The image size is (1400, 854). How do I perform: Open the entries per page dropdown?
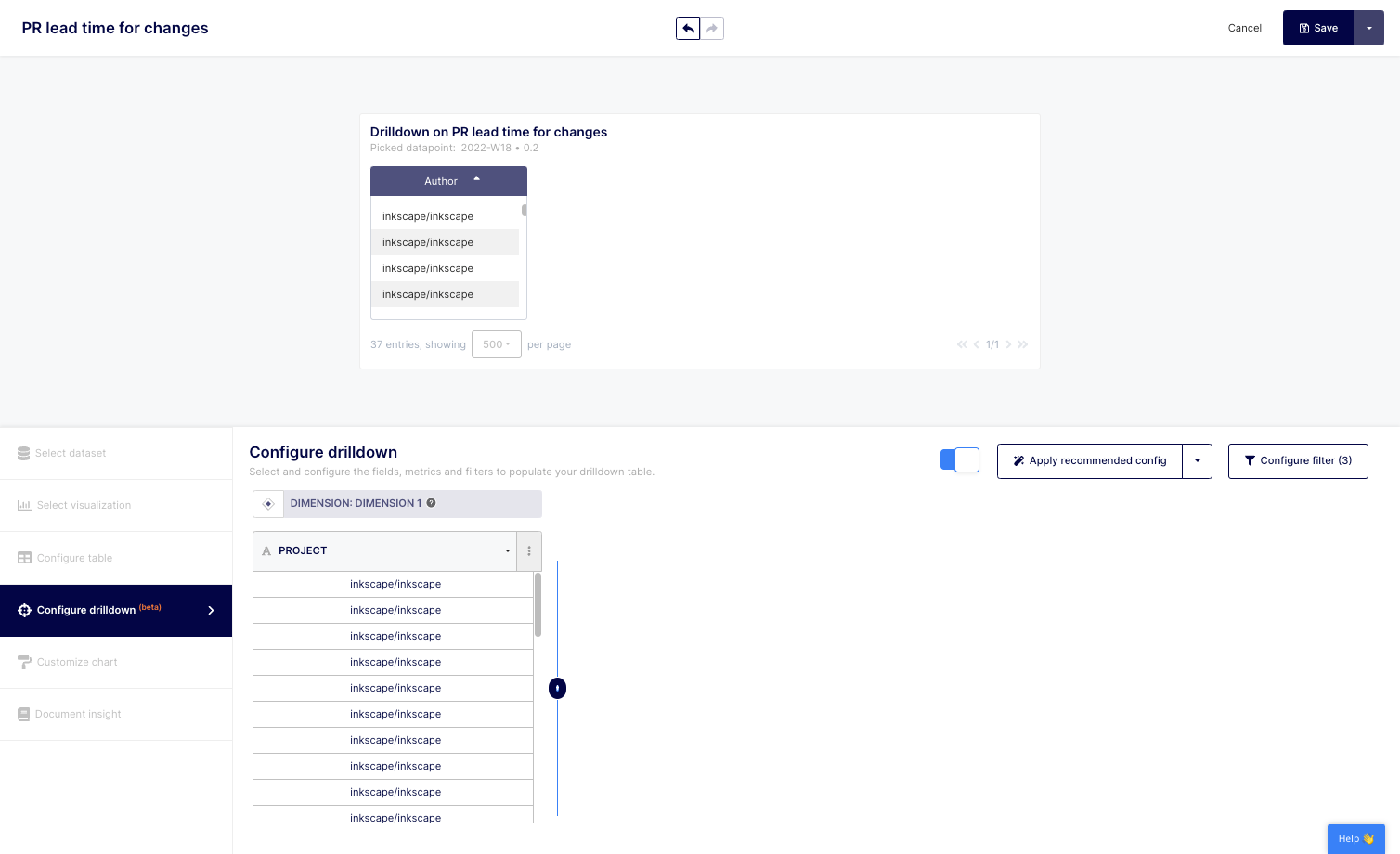pos(497,344)
